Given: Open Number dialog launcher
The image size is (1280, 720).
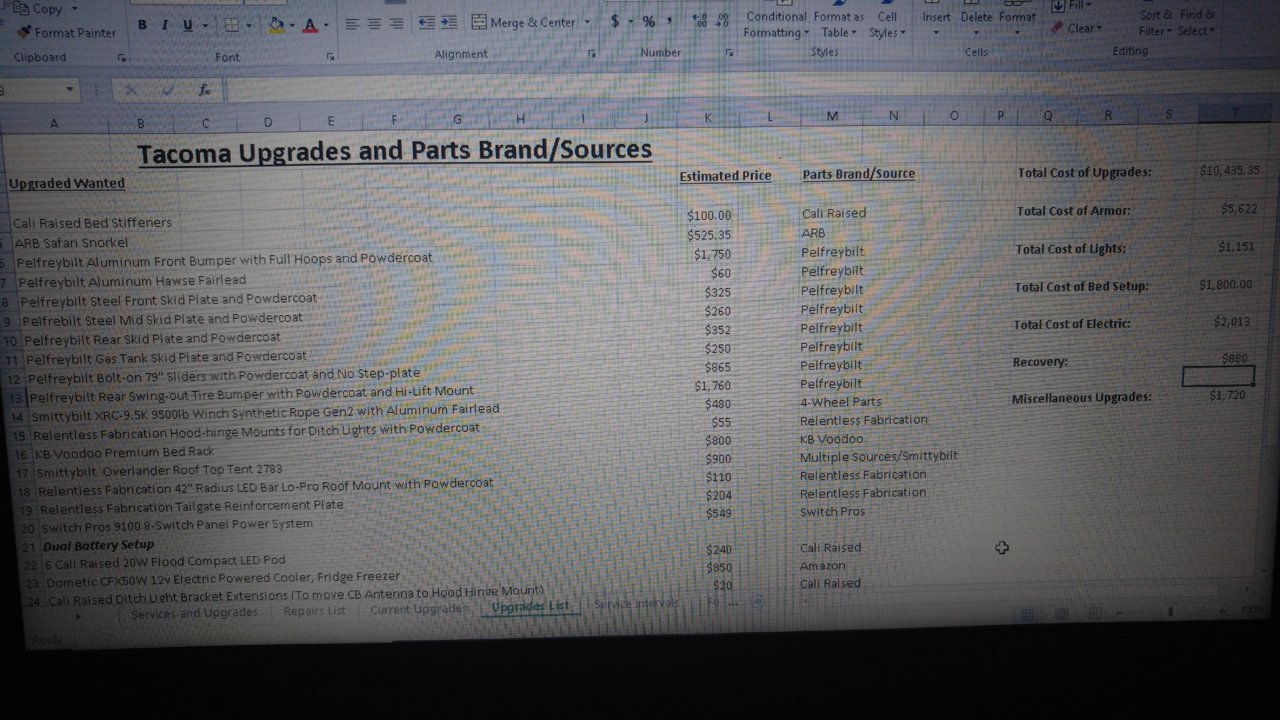Looking at the screenshot, I should click(731, 52).
